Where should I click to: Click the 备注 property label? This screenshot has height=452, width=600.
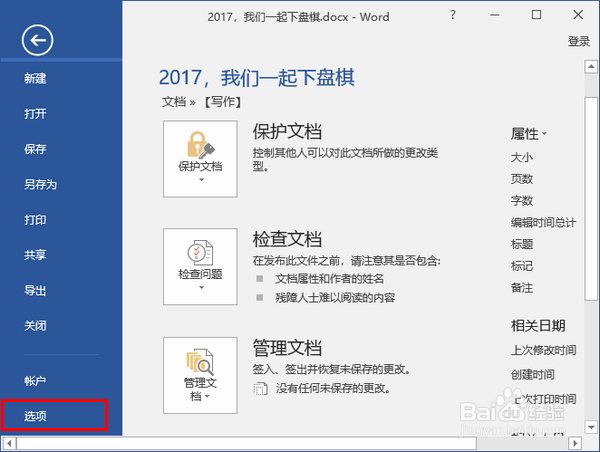coord(522,287)
